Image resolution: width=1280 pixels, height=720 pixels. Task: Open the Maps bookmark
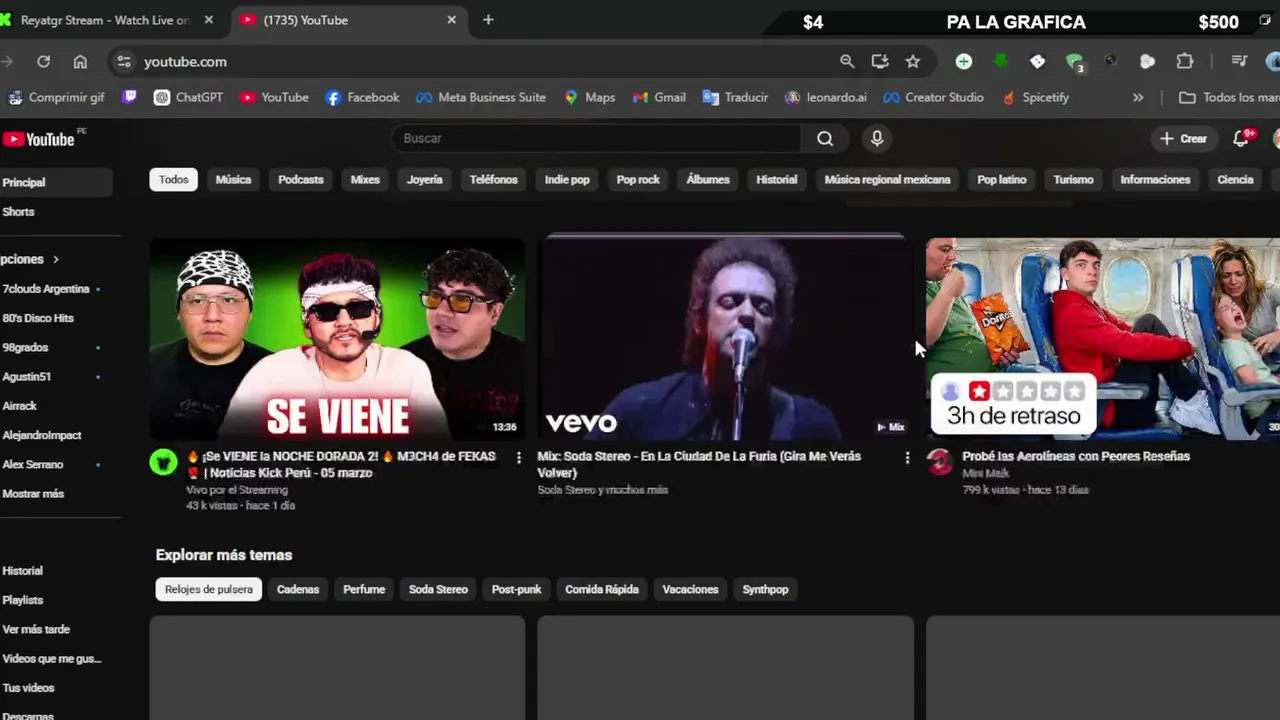(x=590, y=98)
